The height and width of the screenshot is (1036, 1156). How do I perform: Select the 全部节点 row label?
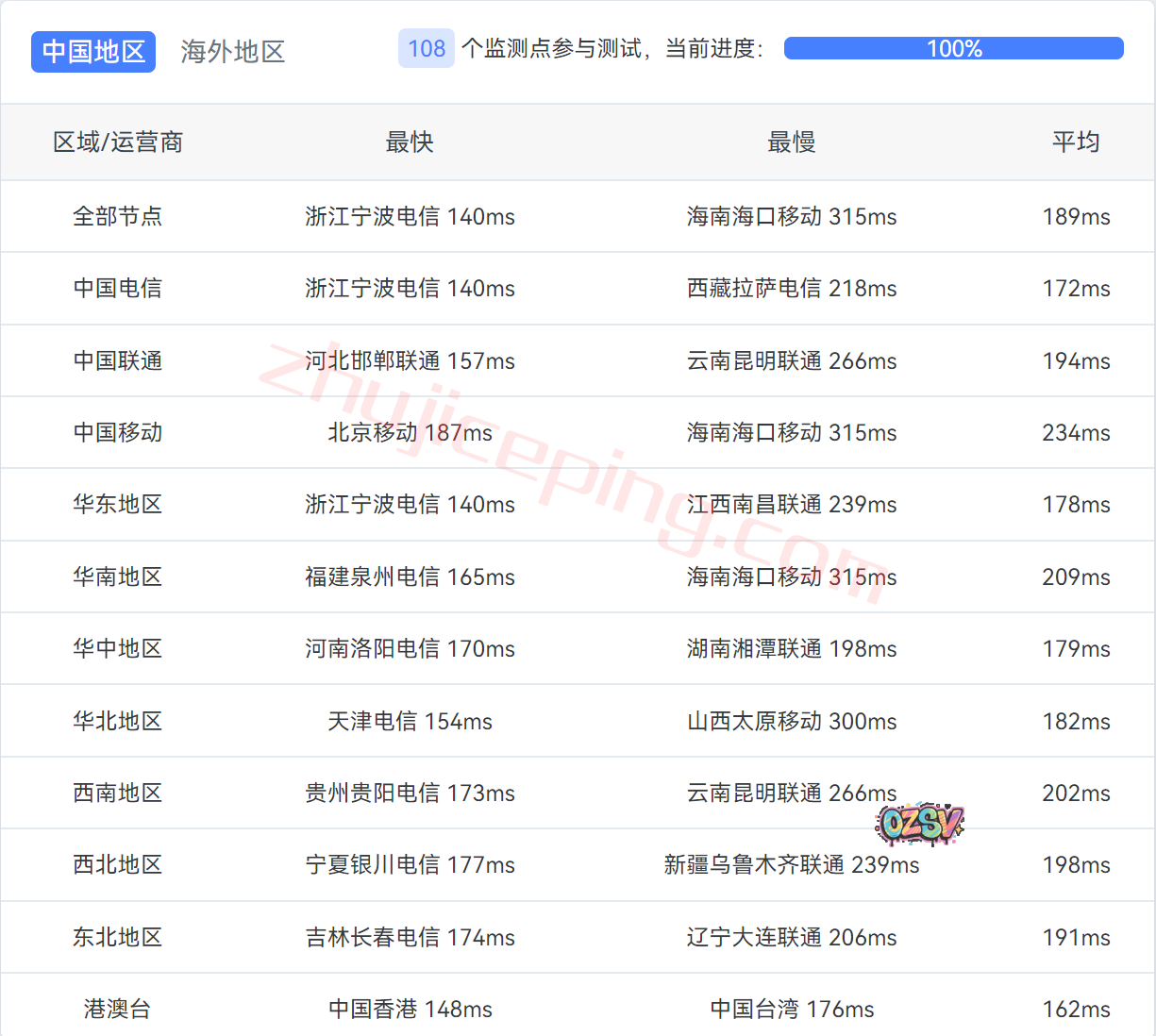coord(118,216)
